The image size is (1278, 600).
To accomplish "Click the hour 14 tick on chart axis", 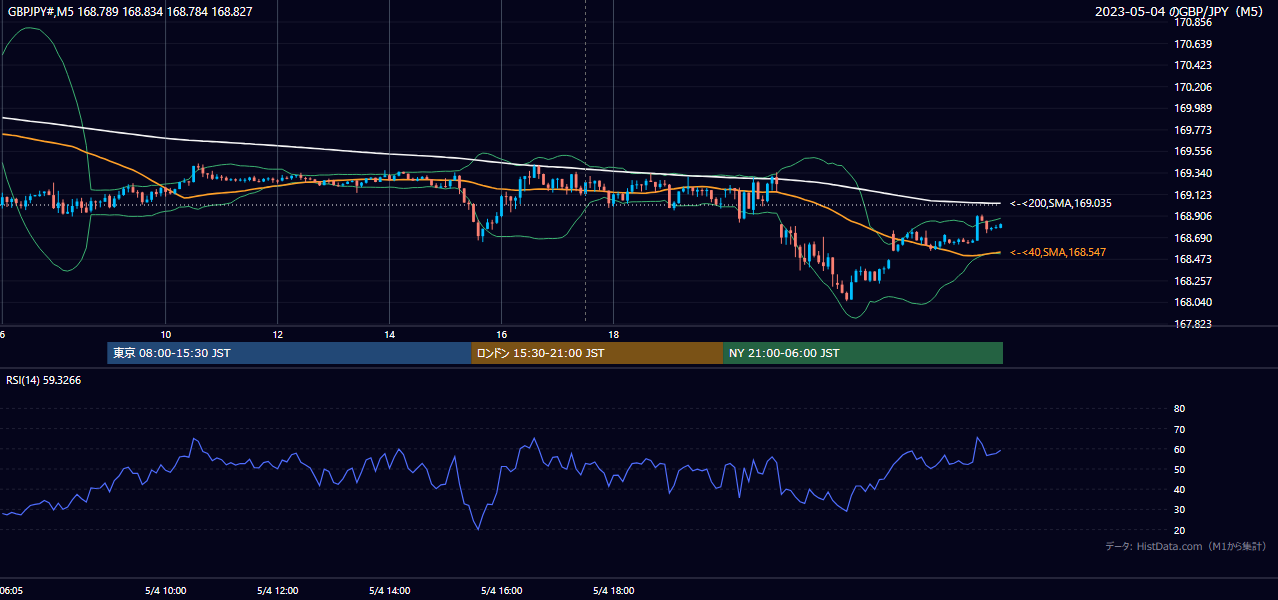I will 389,334.
